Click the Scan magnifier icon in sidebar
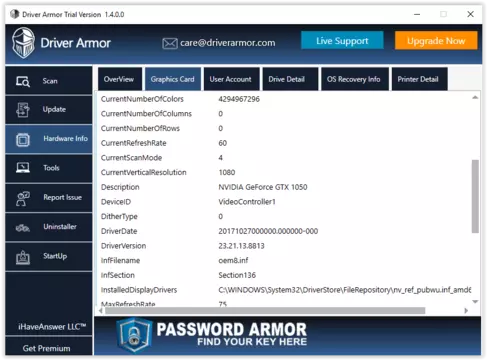The image size is (487, 360). coord(23,81)
